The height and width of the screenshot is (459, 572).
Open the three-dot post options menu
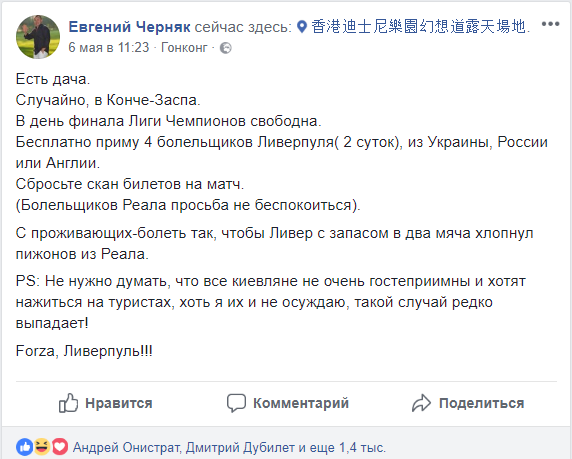pos(550,24)
